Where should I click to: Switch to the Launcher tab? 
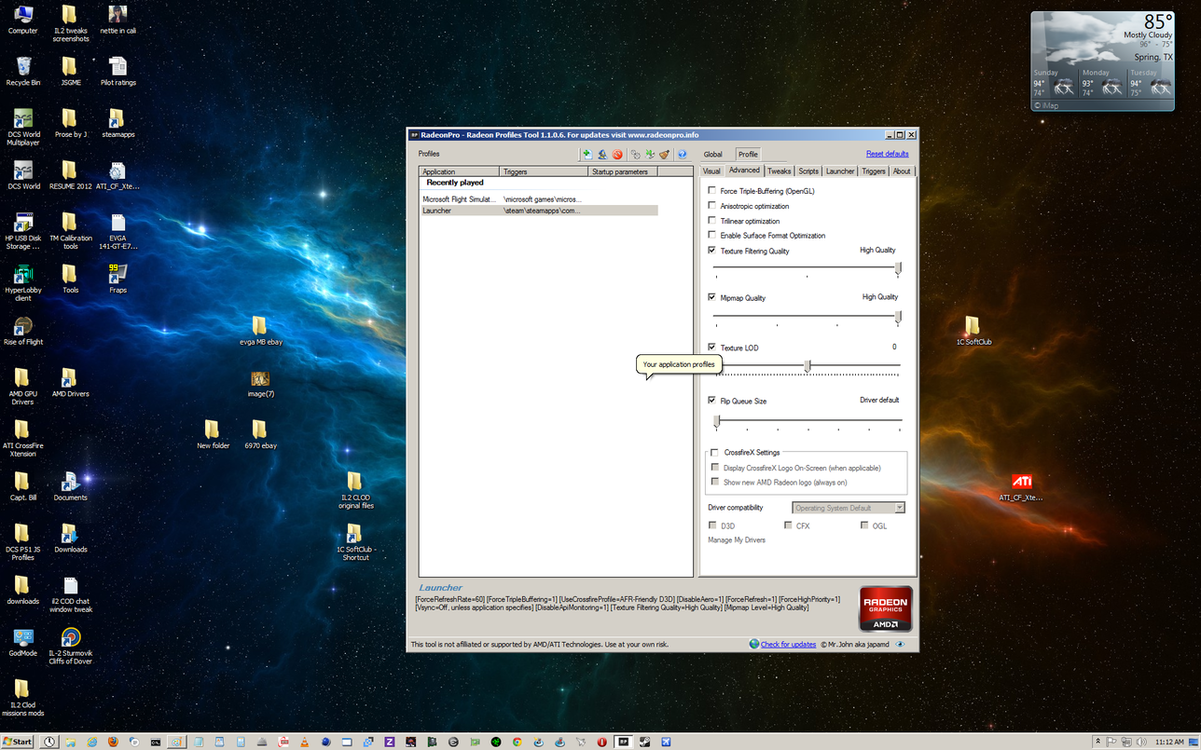(840, 171)
